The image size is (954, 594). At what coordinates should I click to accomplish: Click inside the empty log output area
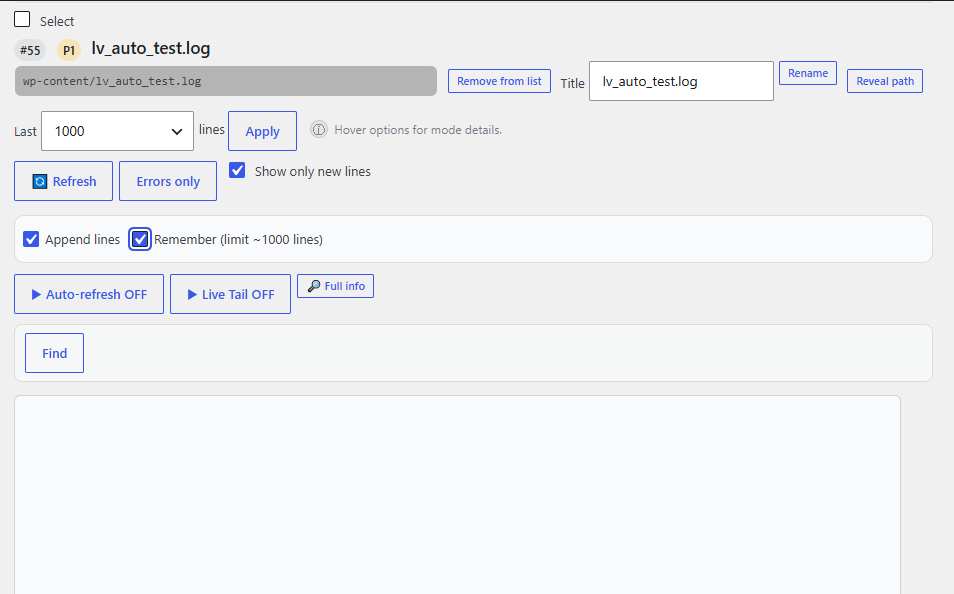(457, 494)
